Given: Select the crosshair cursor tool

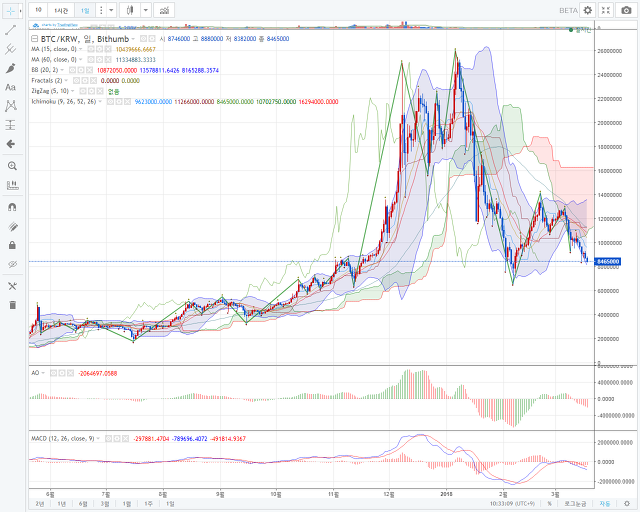Looking at the screenshot, I should pyautogui.click(x=10, y=11).
